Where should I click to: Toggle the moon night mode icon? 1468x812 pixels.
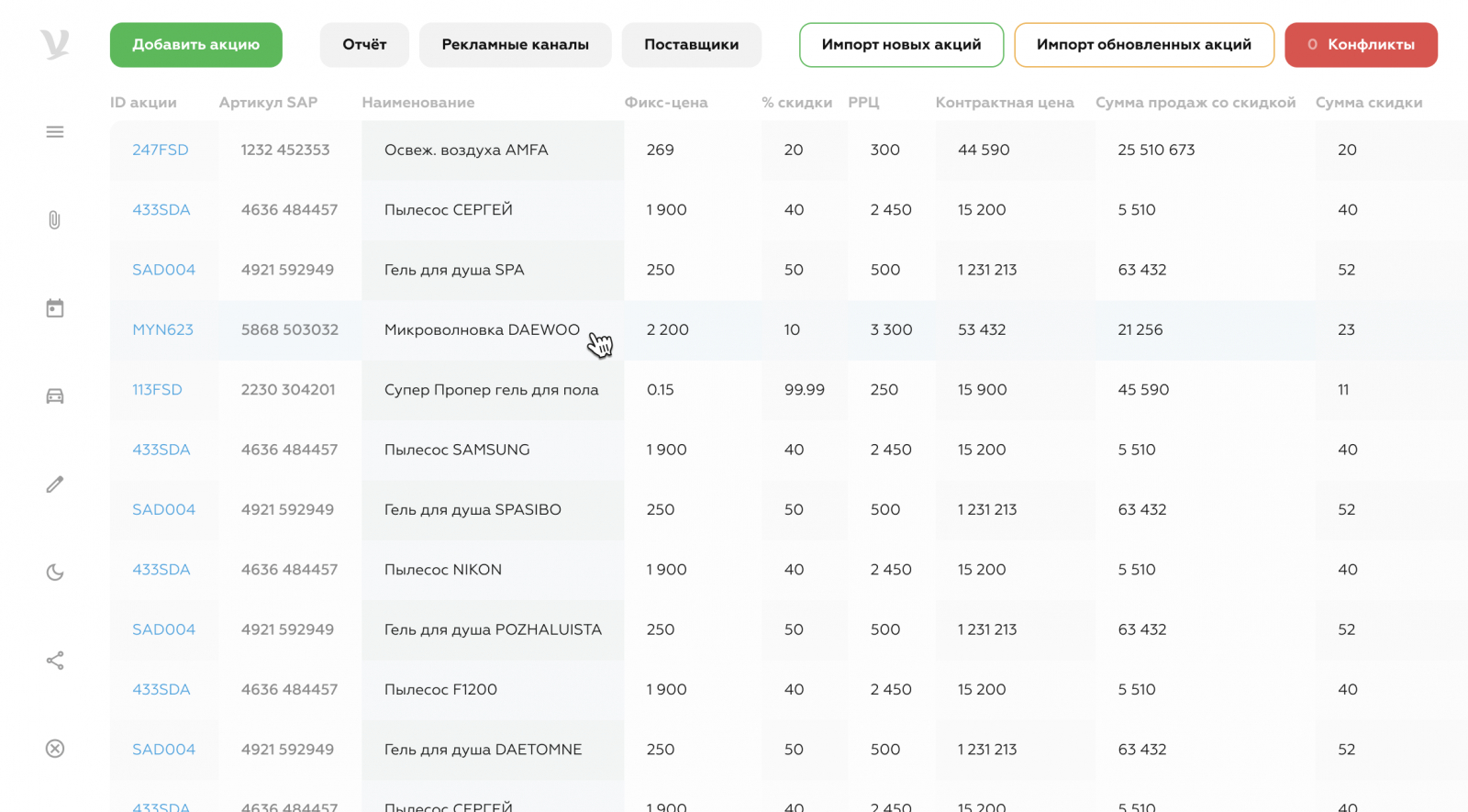(x=55, y=573)
